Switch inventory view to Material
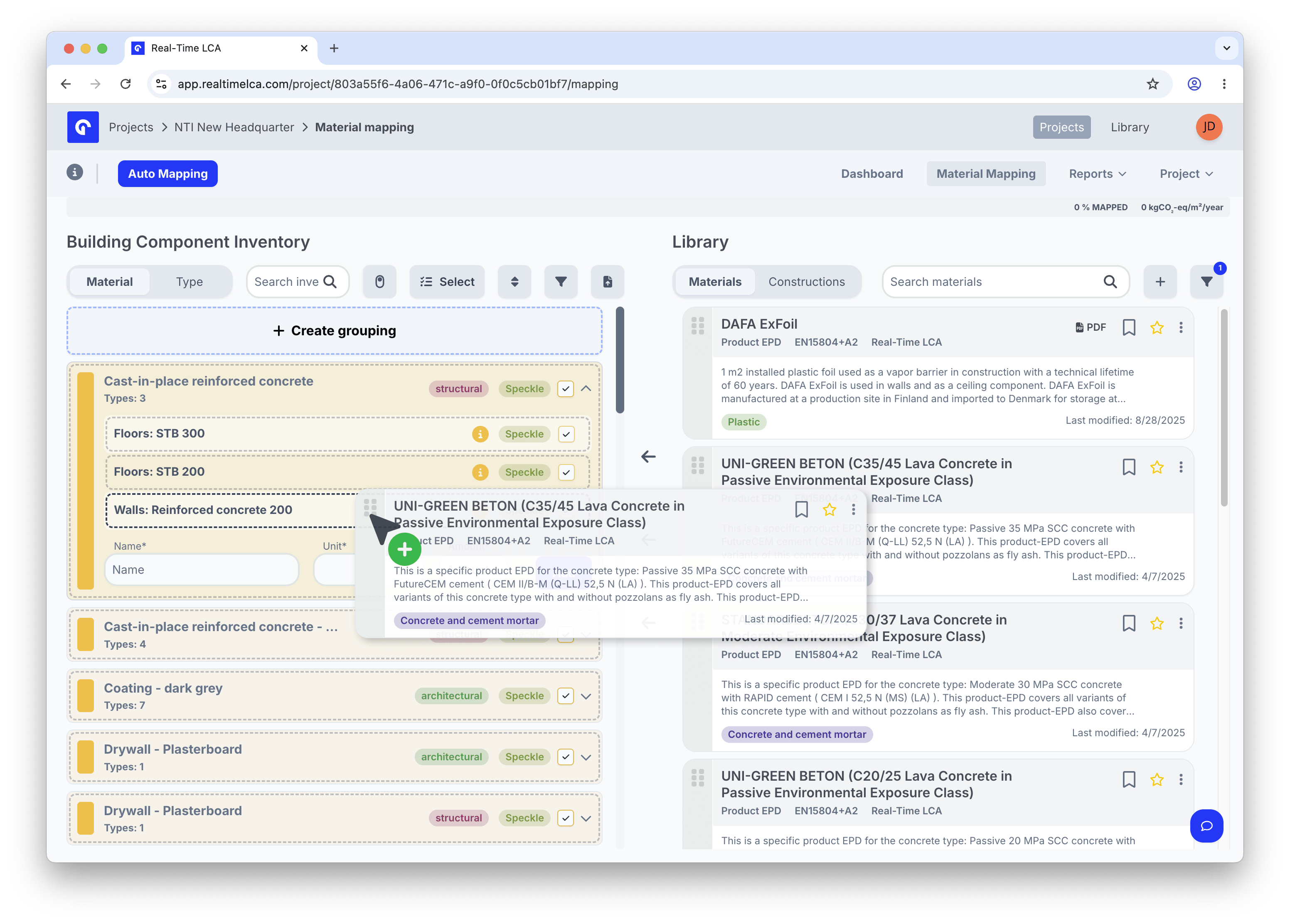1290x924 pixels. coord(109,281)
